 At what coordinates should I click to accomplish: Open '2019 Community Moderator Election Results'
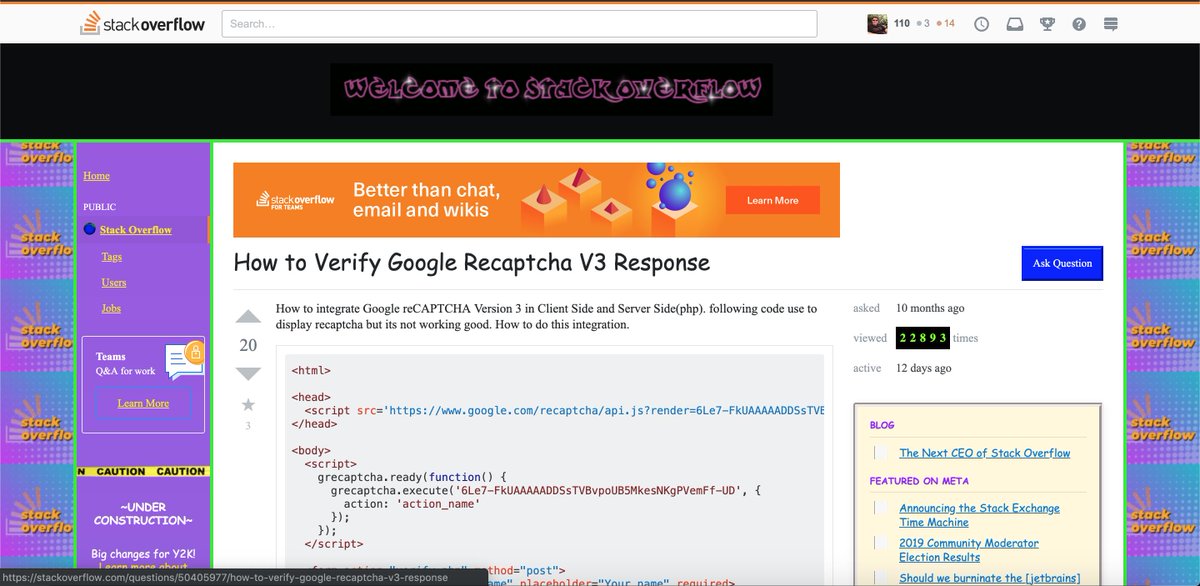[969, 550]
